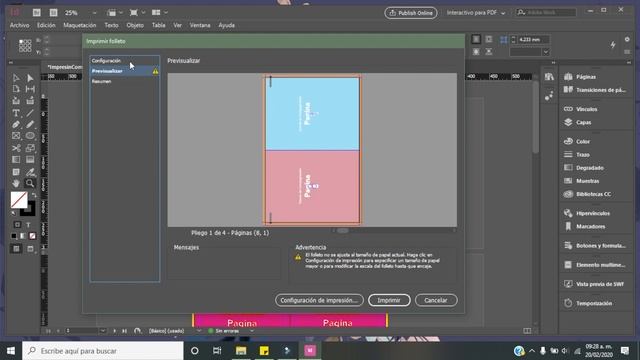The width and height of the screenshot is (640, 360).
Task: Click the Cancelar button
Action: (436, 300)
